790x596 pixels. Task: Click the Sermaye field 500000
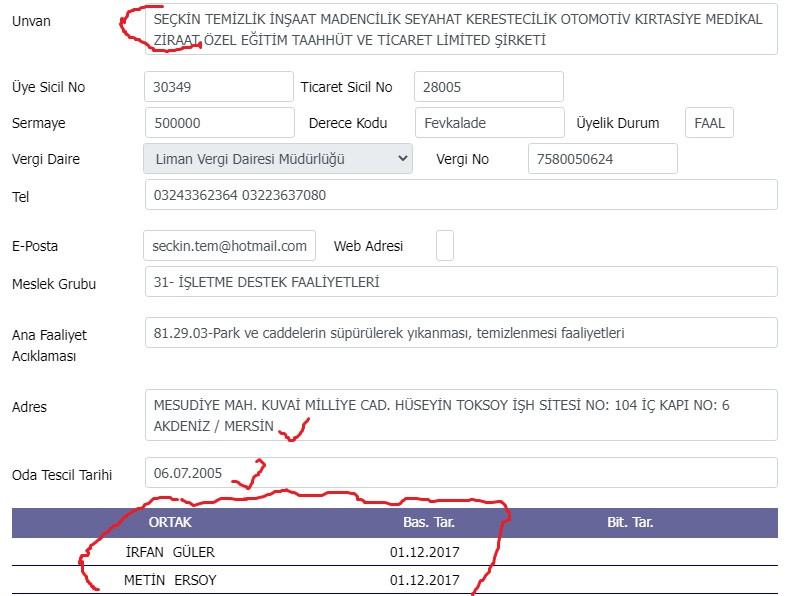pyautogui.click(x=220, y=122)
